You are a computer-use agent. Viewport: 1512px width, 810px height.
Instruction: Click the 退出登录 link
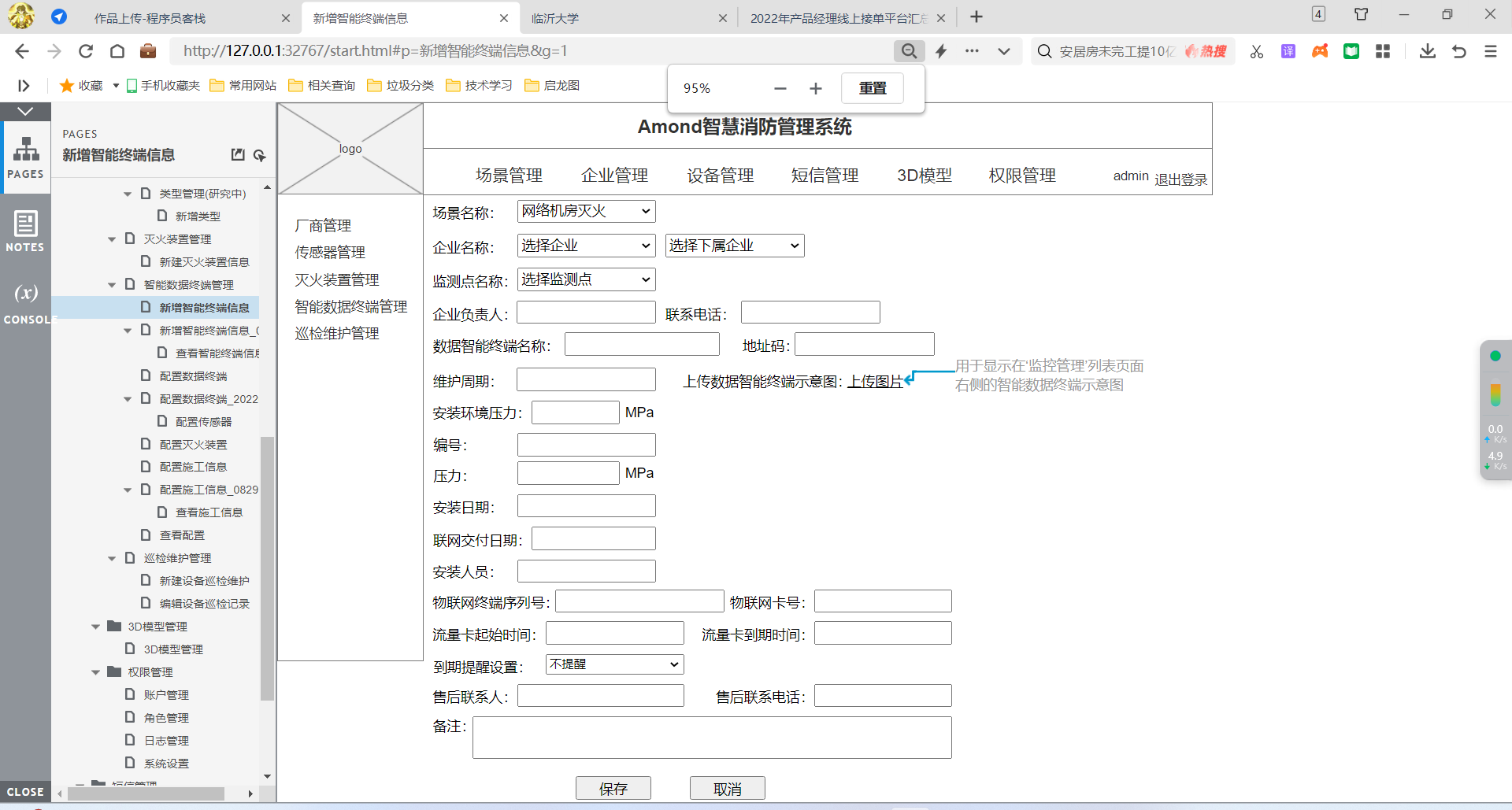pyautogui.click(x=1180, y=179)
